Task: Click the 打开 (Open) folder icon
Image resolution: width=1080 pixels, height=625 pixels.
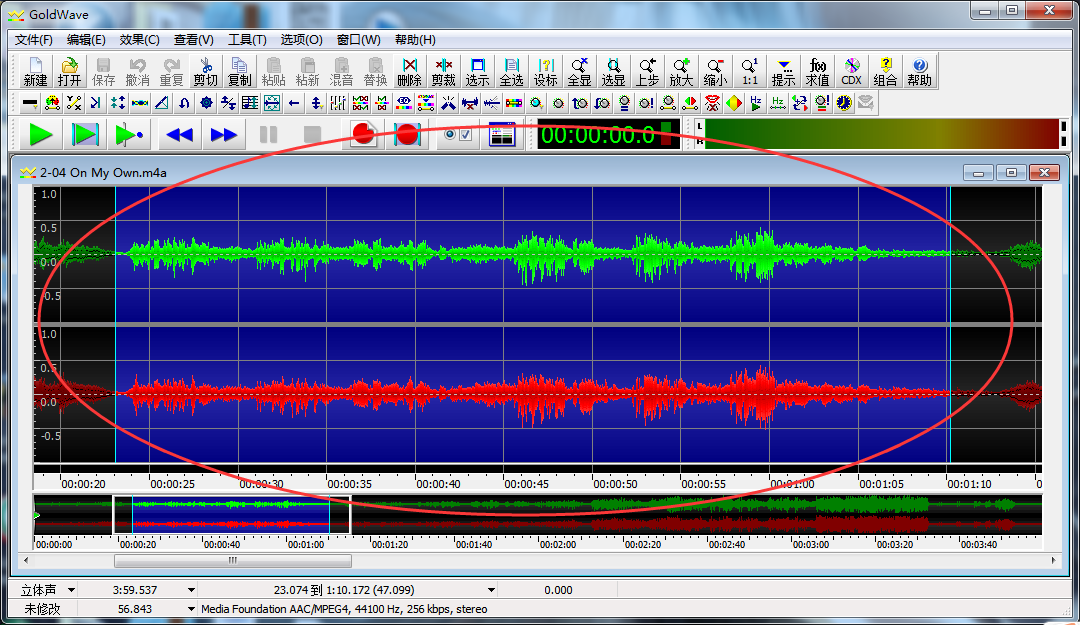Action: (69, 71)
